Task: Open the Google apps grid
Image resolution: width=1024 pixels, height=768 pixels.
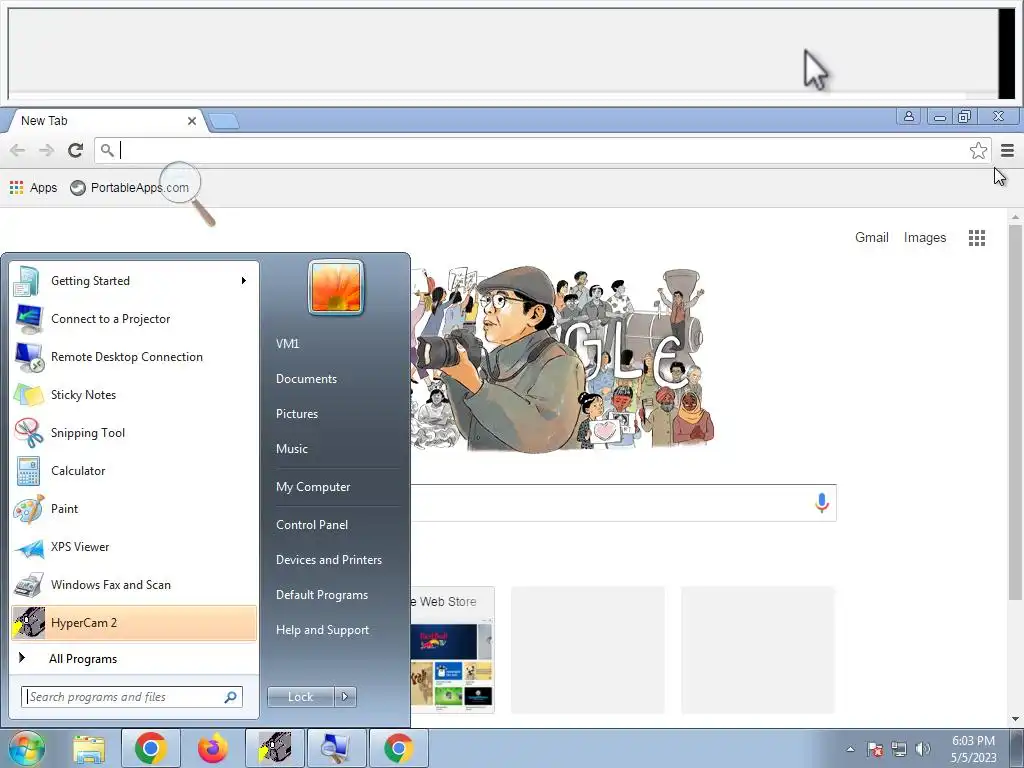Action: coord(976,238)
